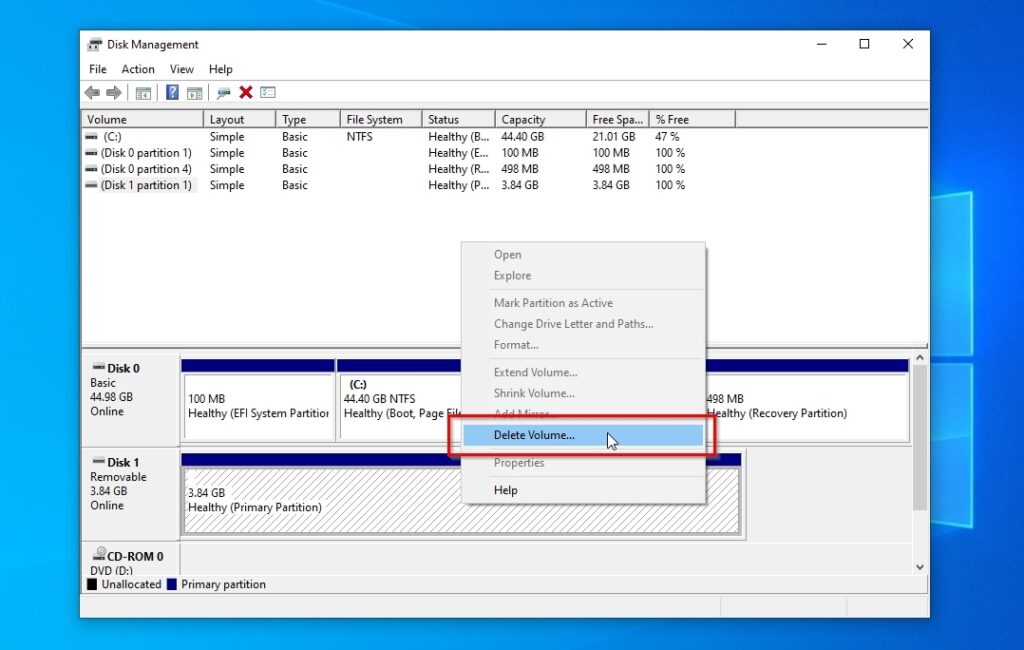The image size is (1024, 650).
Task: Click Format in the context menu
Action: coord(516,344)
